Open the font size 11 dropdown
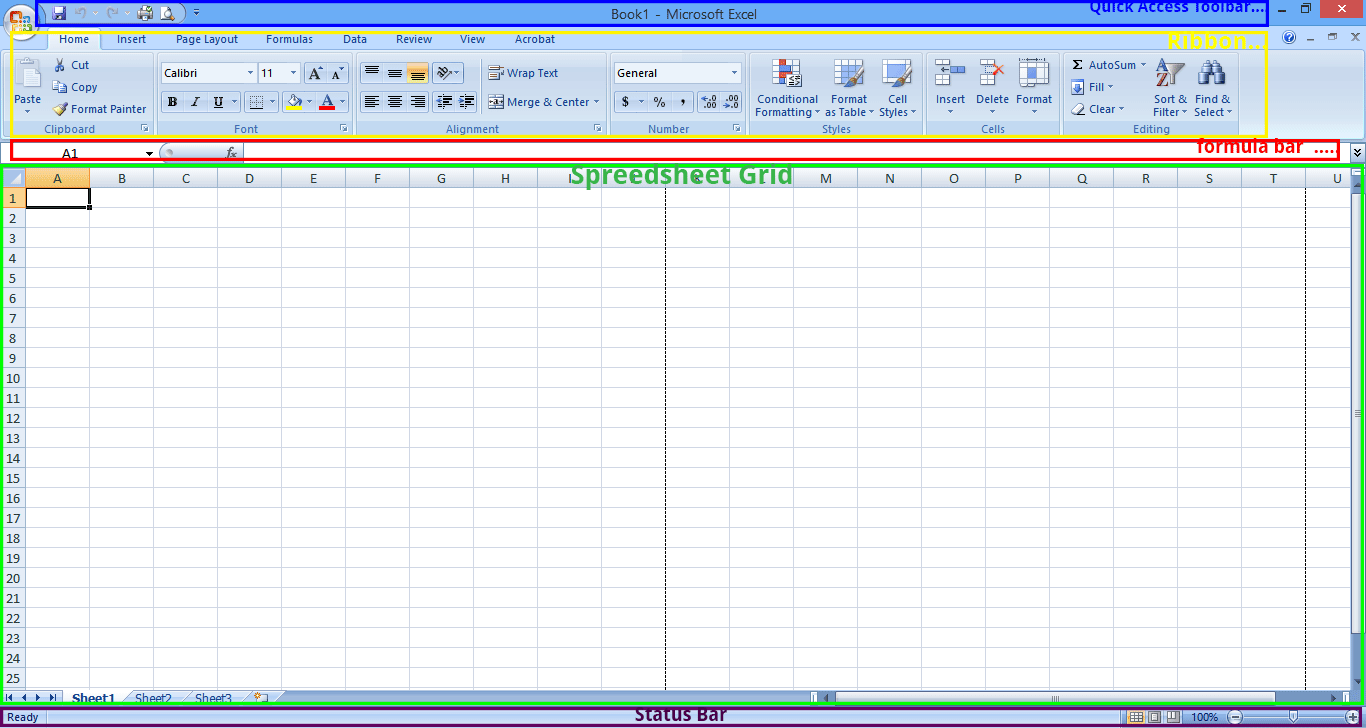 (x=293, y=73)
